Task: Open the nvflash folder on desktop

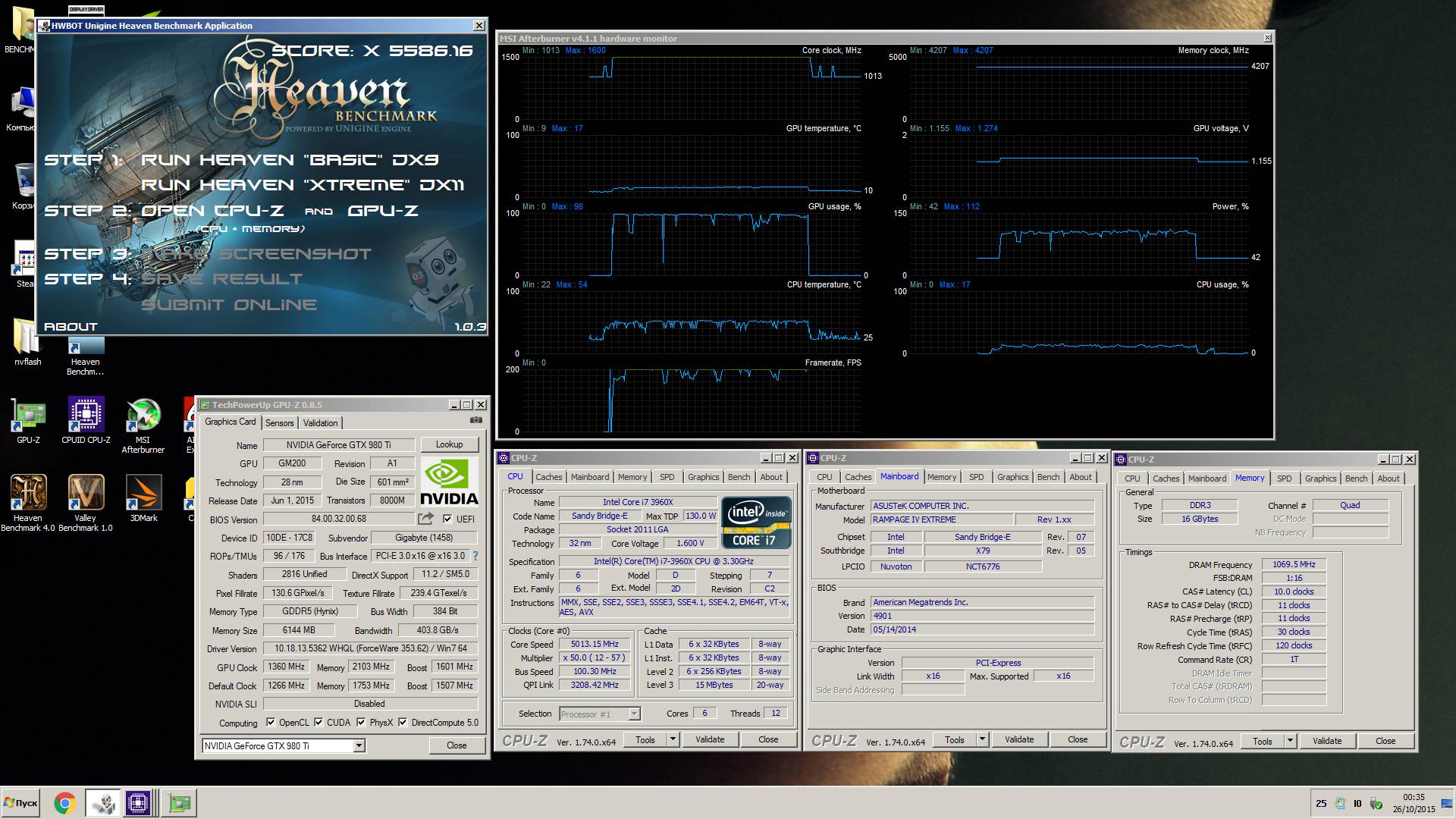Action: click(x=28, y=342)
